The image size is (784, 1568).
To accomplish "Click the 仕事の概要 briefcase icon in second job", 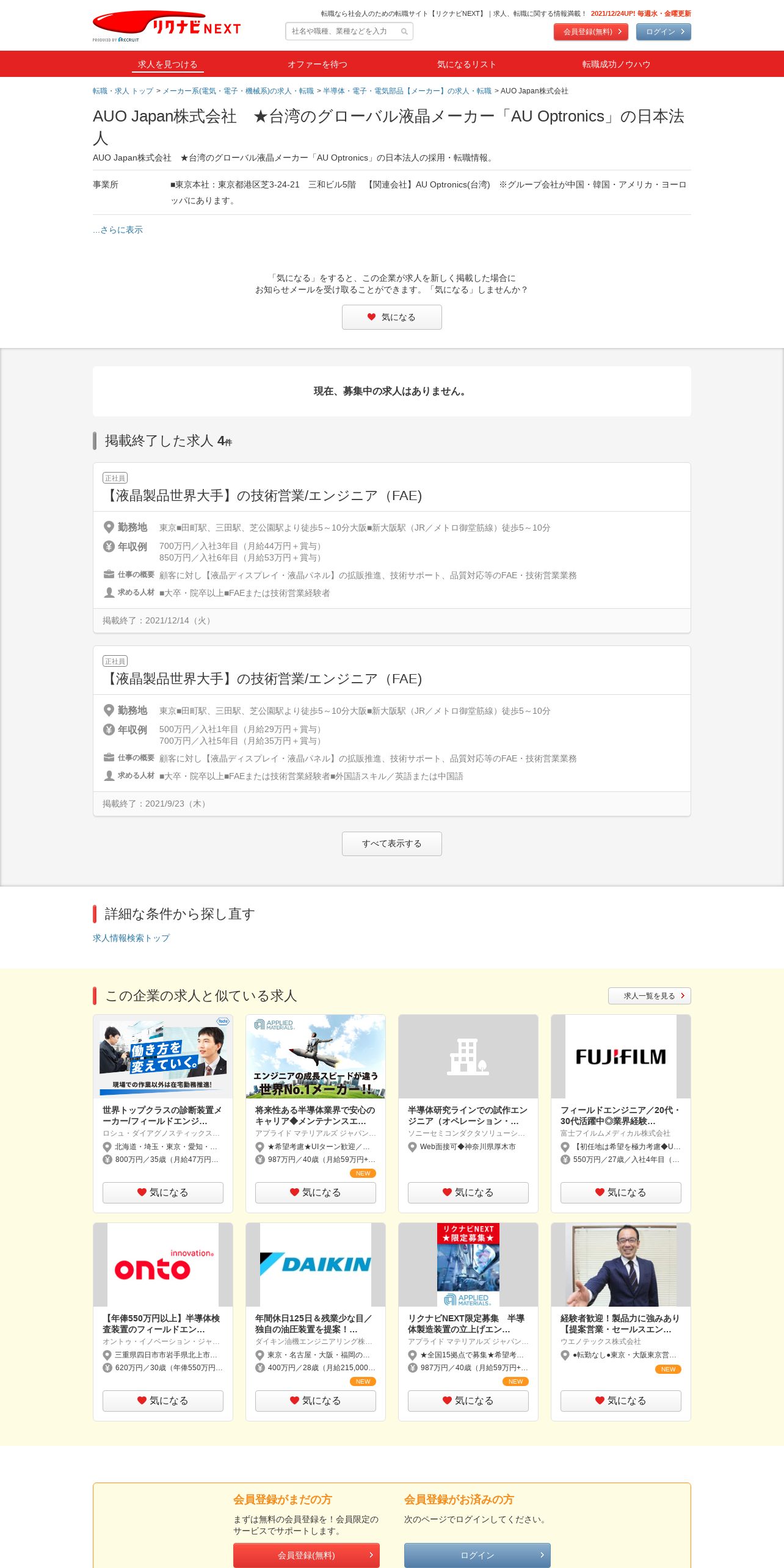I will click(x=109, y=758).
